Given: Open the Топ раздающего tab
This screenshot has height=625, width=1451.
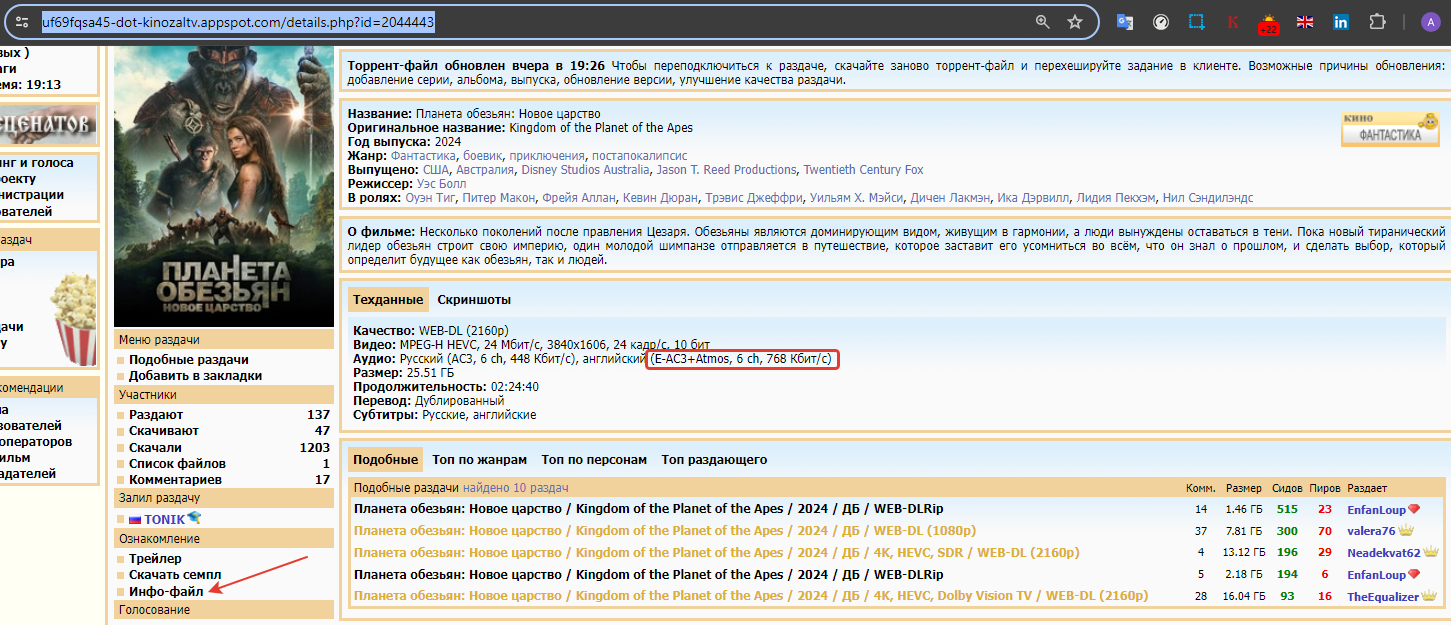Looking at the screenshot, I should [714, 460].
